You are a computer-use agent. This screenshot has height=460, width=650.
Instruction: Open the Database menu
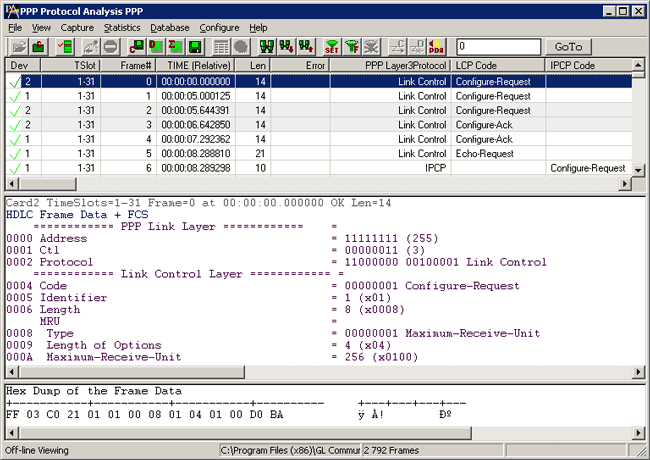pos(170,28)
